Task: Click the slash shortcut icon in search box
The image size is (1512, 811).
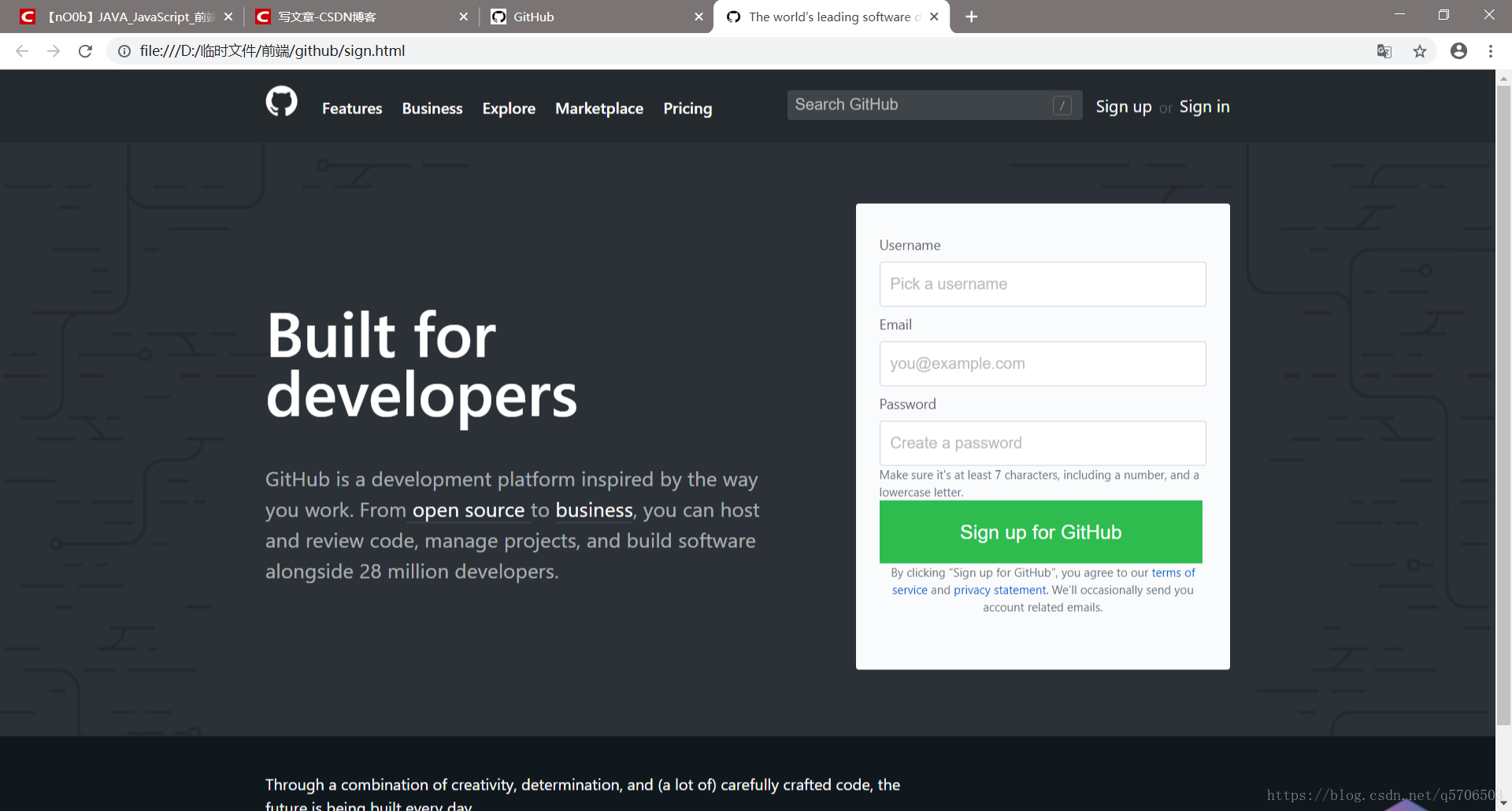Action: [1062, 106]
